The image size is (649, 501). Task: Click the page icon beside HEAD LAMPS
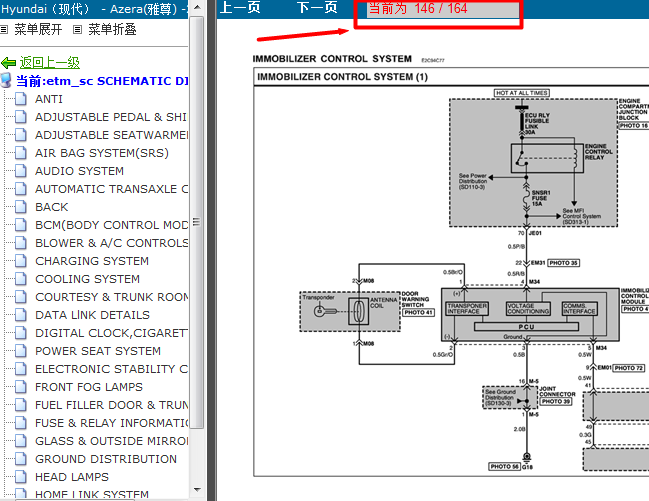pos(21,477)
